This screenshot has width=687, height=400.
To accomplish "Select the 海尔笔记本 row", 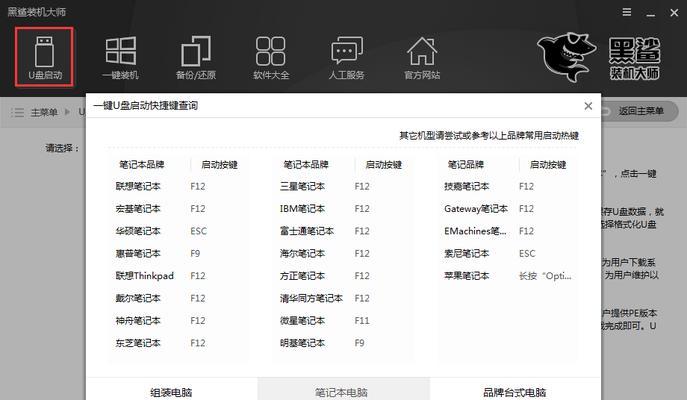I will click(x=341, y=253).
